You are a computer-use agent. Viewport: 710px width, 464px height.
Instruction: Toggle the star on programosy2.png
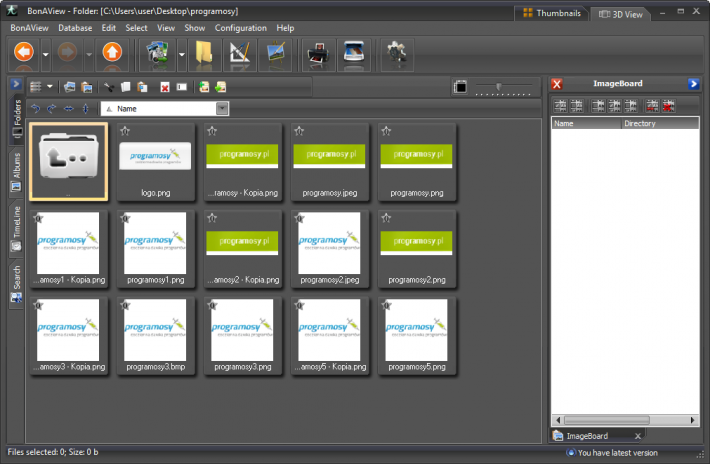pos(386,218)
